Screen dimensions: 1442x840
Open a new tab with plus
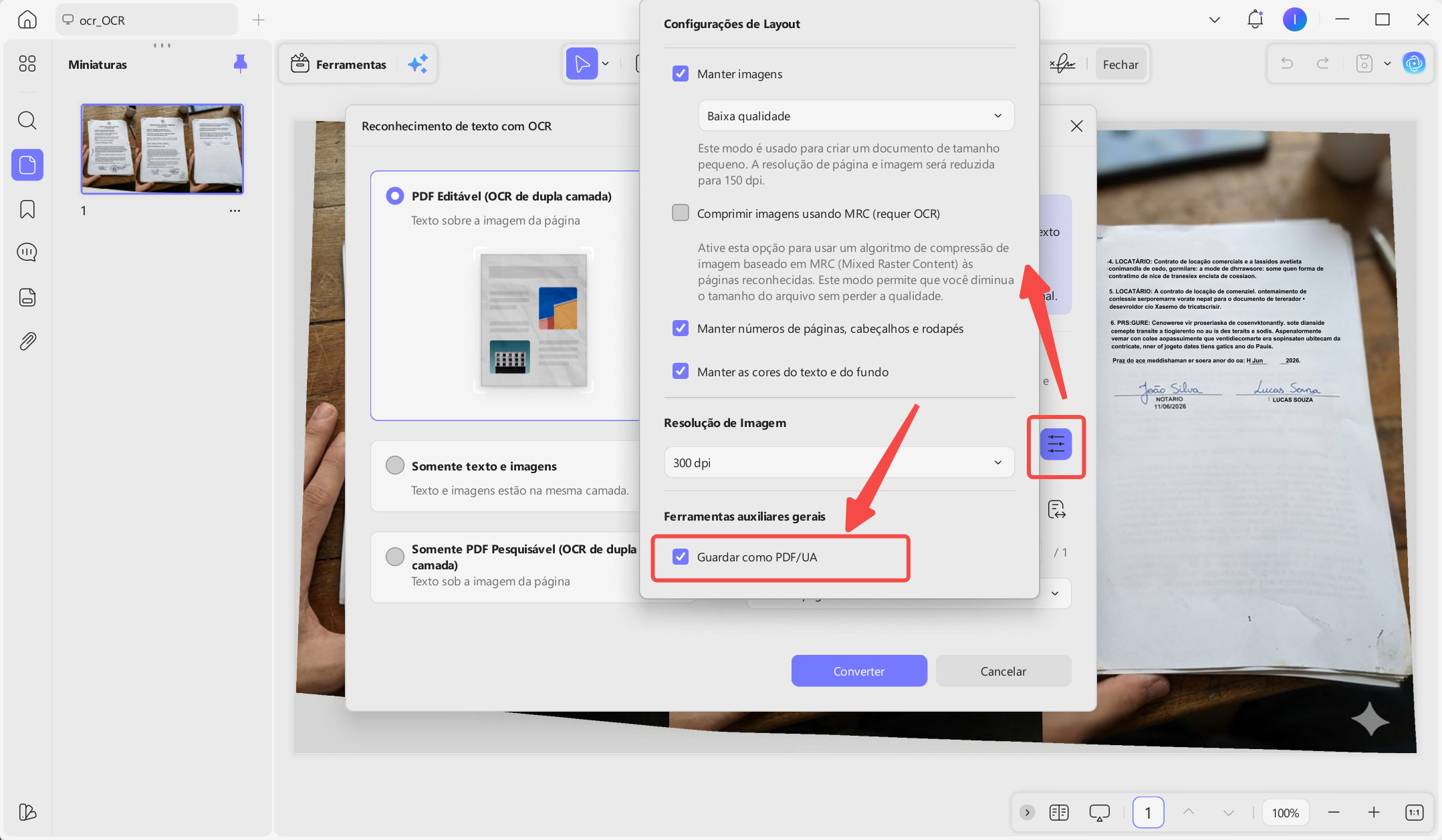point(259,20)
